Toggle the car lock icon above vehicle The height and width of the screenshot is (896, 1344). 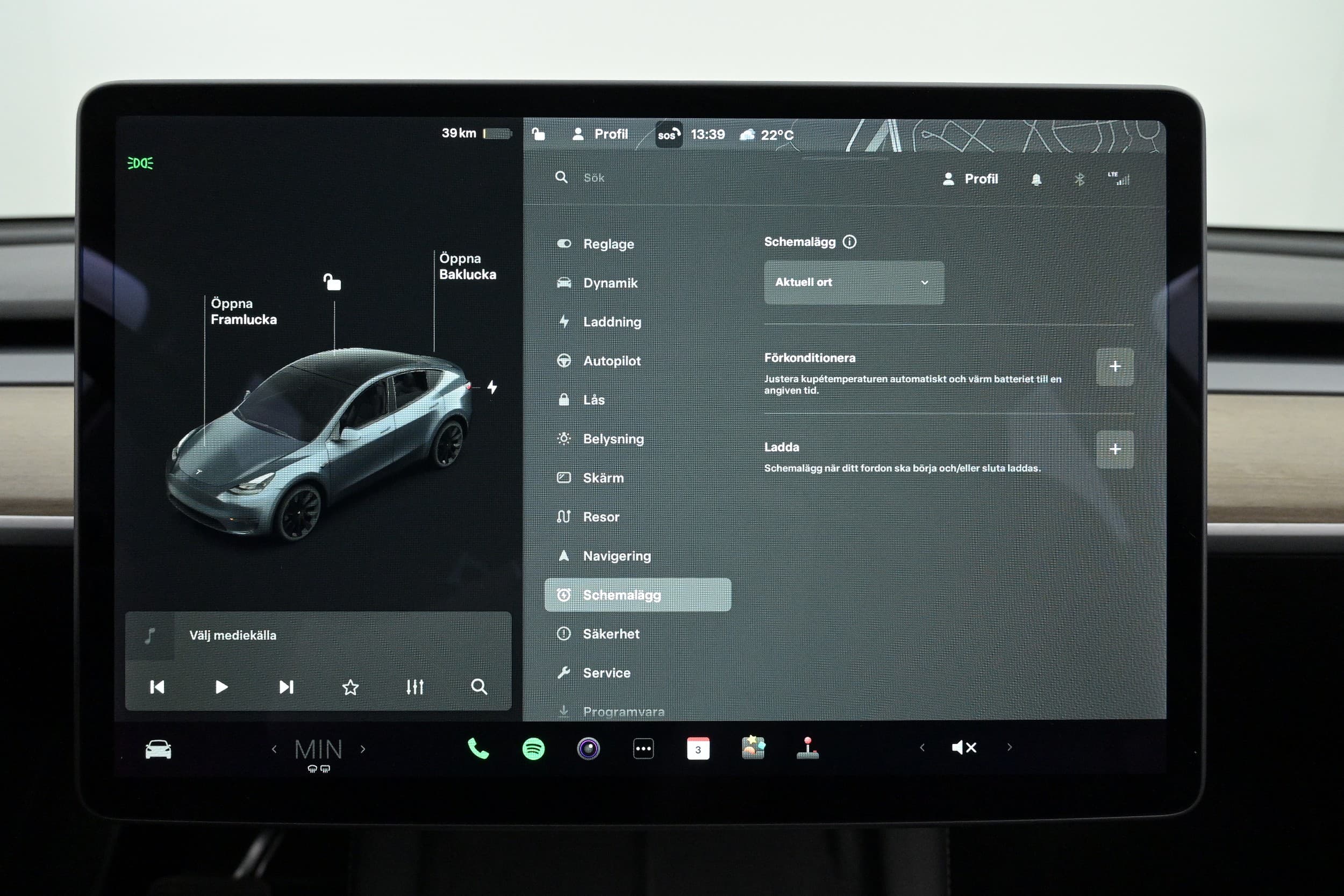coord(332,282)
